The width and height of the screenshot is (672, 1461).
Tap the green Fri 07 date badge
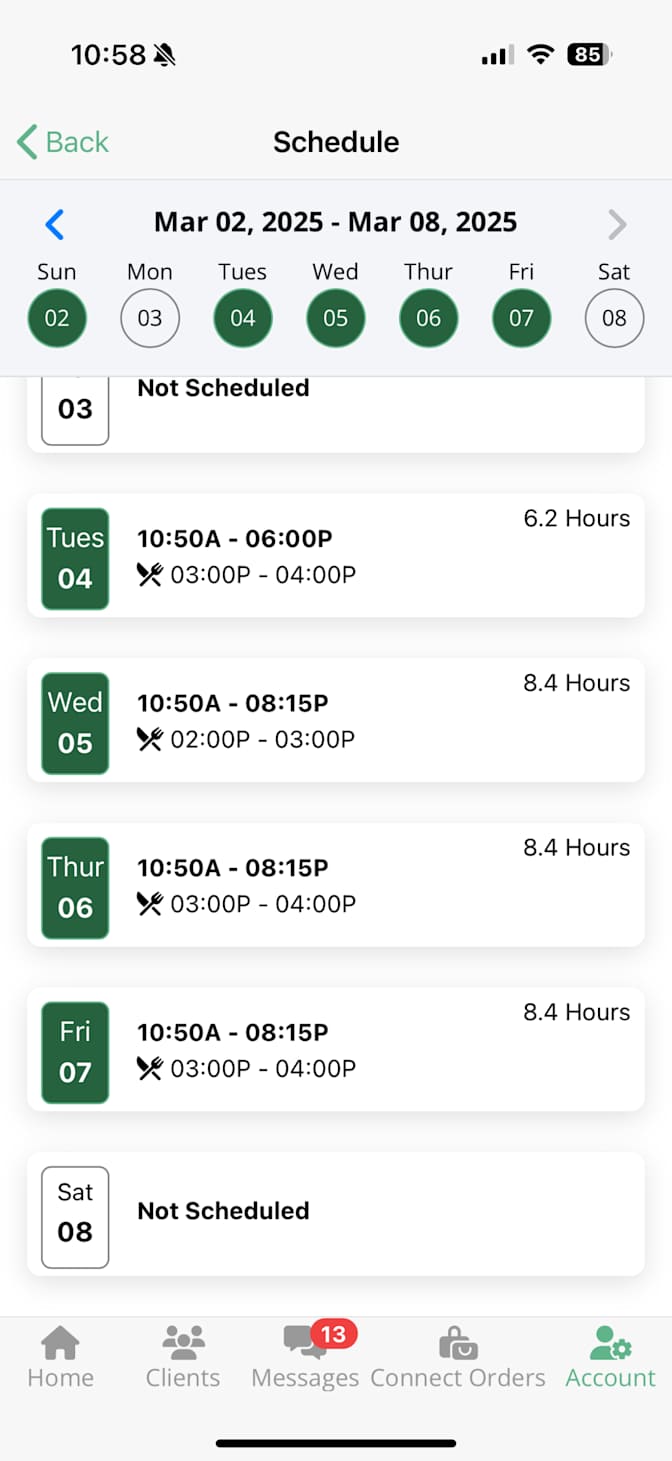[x=75, y=1050]
